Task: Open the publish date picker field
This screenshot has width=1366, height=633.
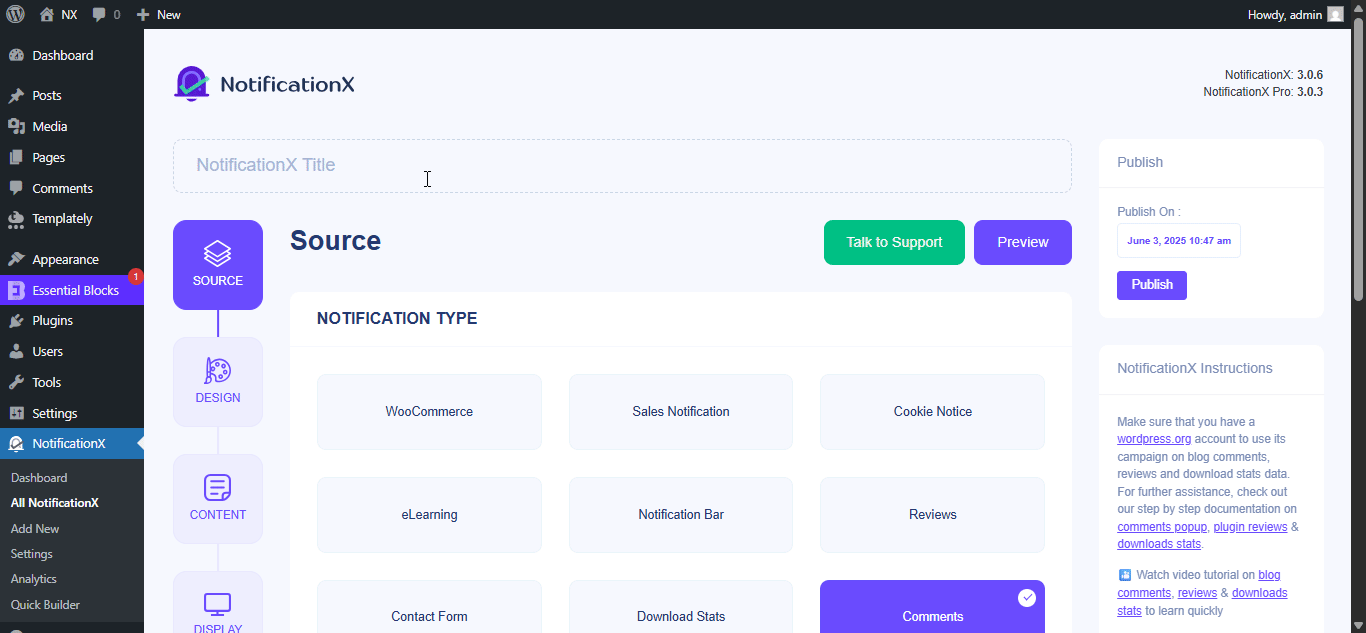Action: click(1179, 241)
